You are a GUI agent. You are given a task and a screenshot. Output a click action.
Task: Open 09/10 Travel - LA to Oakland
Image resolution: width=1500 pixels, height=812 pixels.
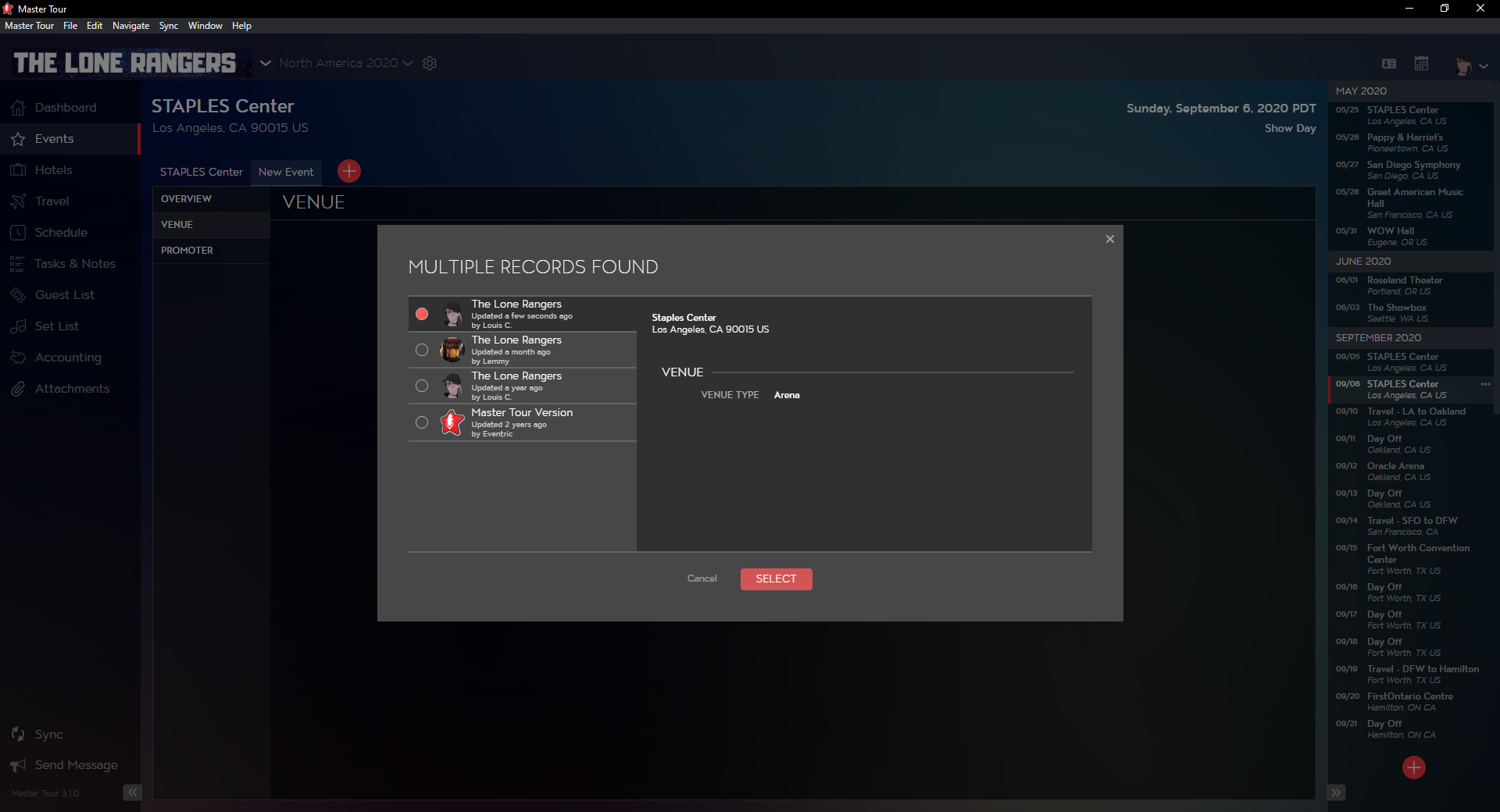pyautogui.click(x=1410, y=417)
